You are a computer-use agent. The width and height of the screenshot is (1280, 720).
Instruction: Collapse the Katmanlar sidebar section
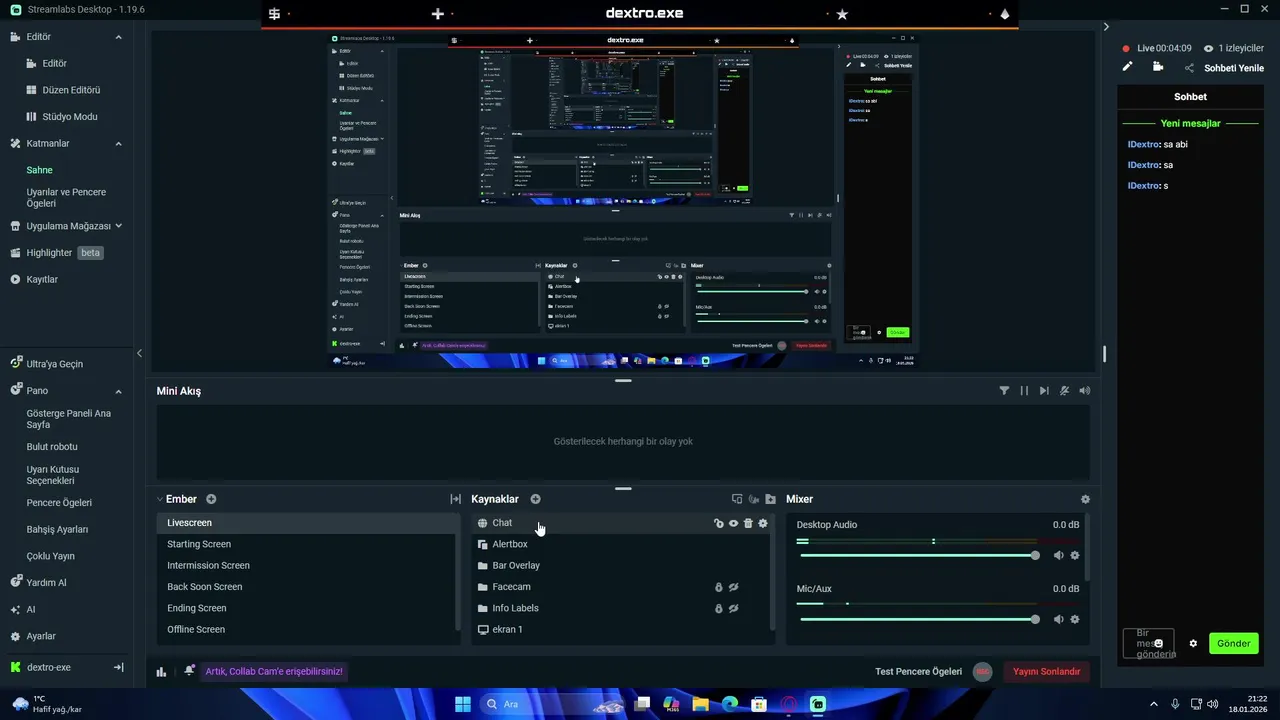click(x=118, y=144)
